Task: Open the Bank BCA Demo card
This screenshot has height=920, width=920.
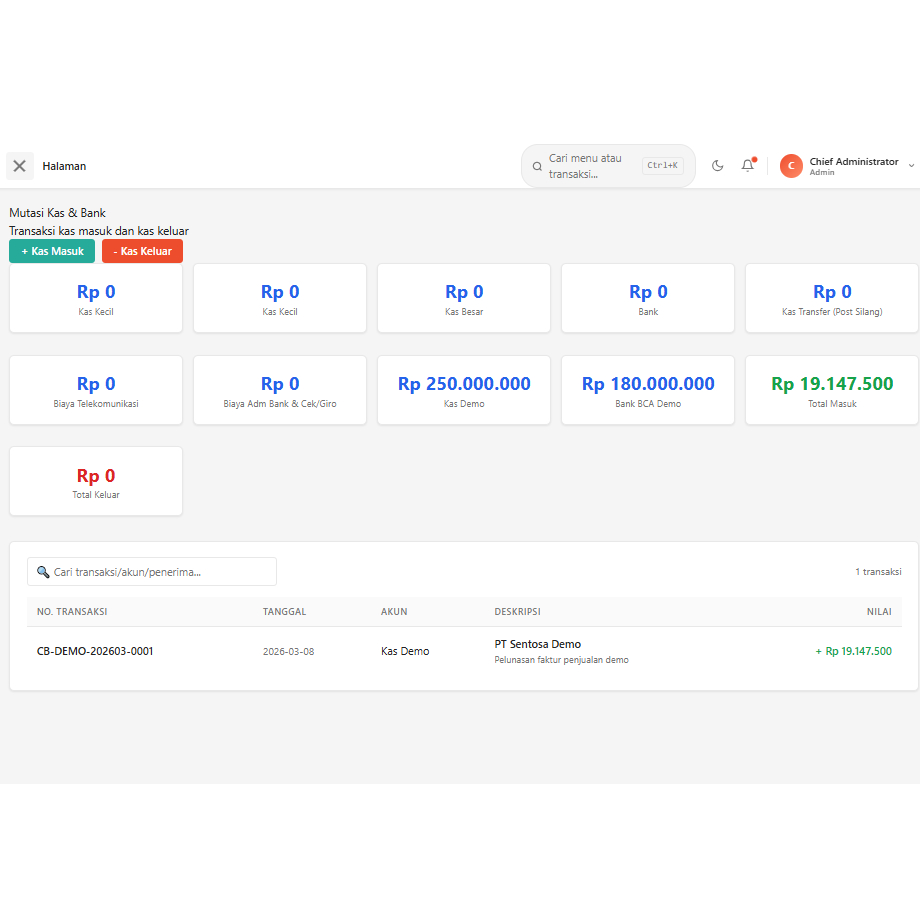Action: [648, 390]
